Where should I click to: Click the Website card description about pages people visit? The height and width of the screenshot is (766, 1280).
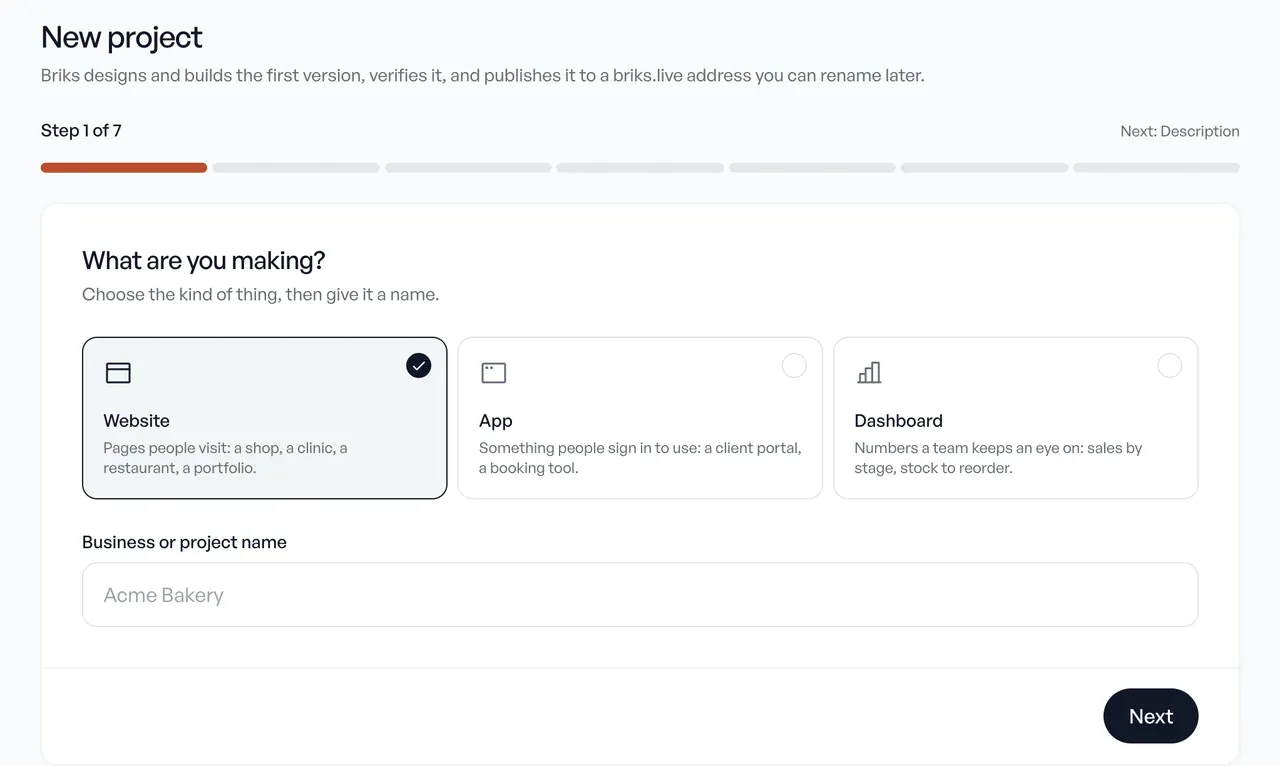[226, 458]
